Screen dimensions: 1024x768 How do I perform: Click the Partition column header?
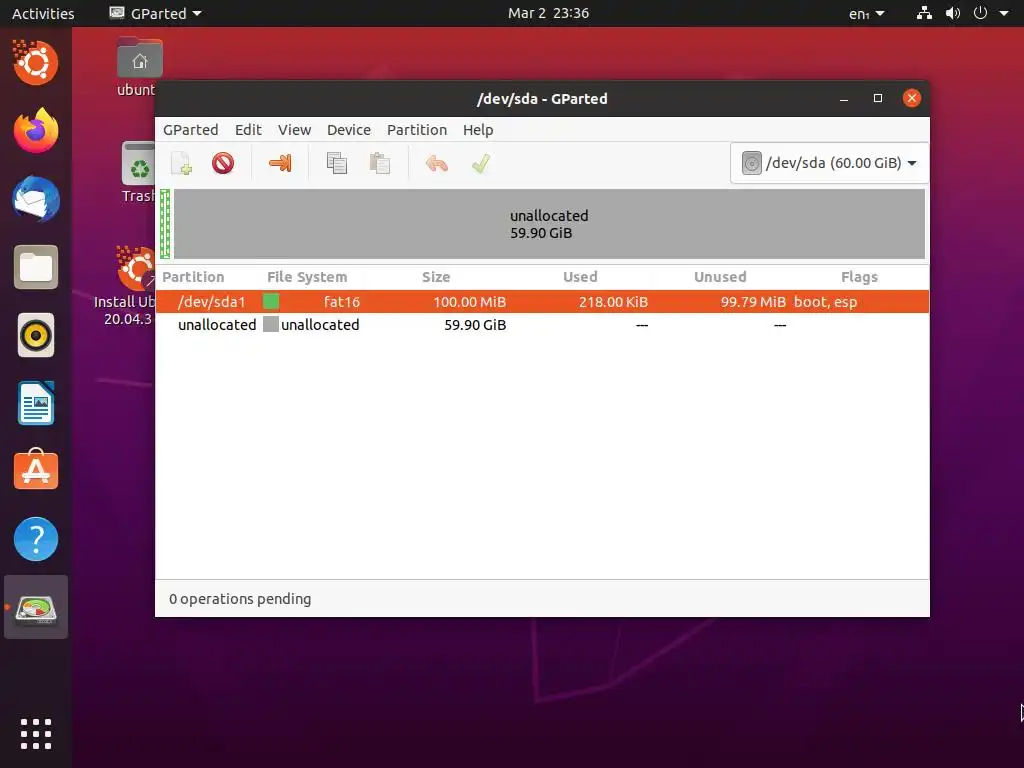193,277
